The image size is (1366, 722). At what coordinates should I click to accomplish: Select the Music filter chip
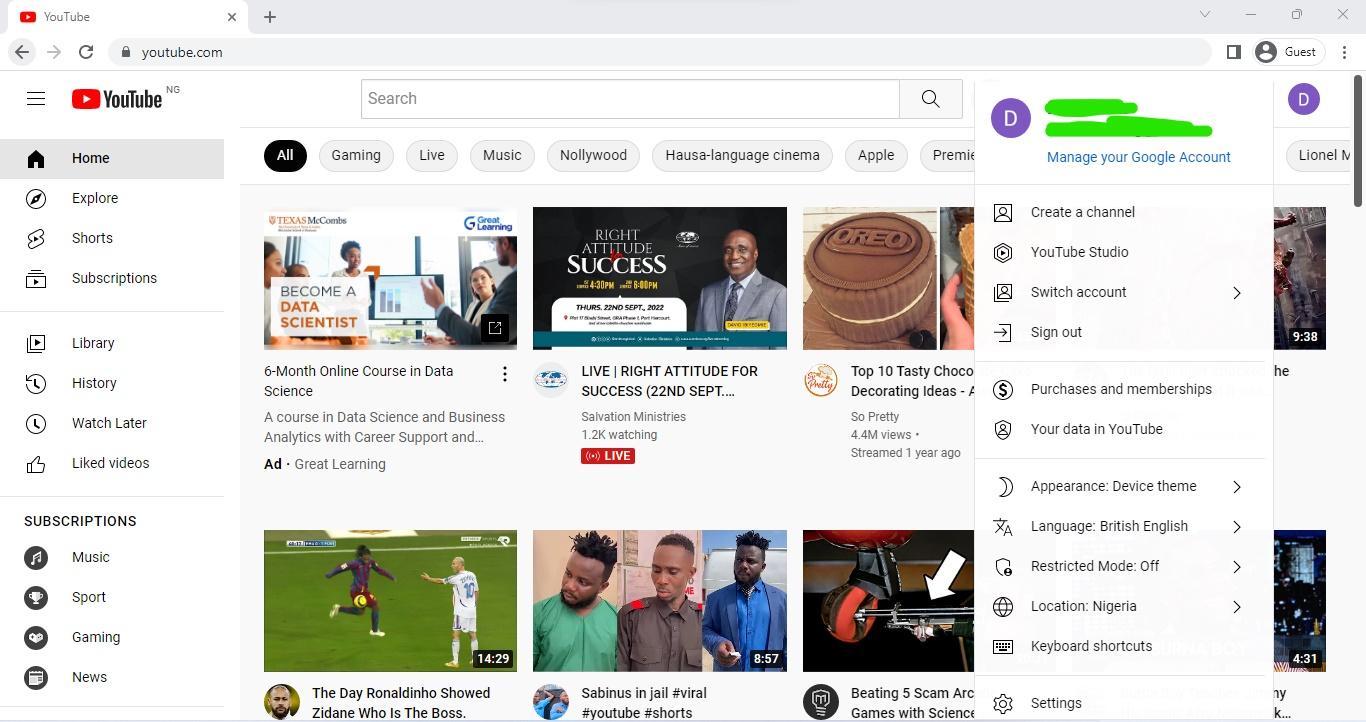tap(502, 155)
